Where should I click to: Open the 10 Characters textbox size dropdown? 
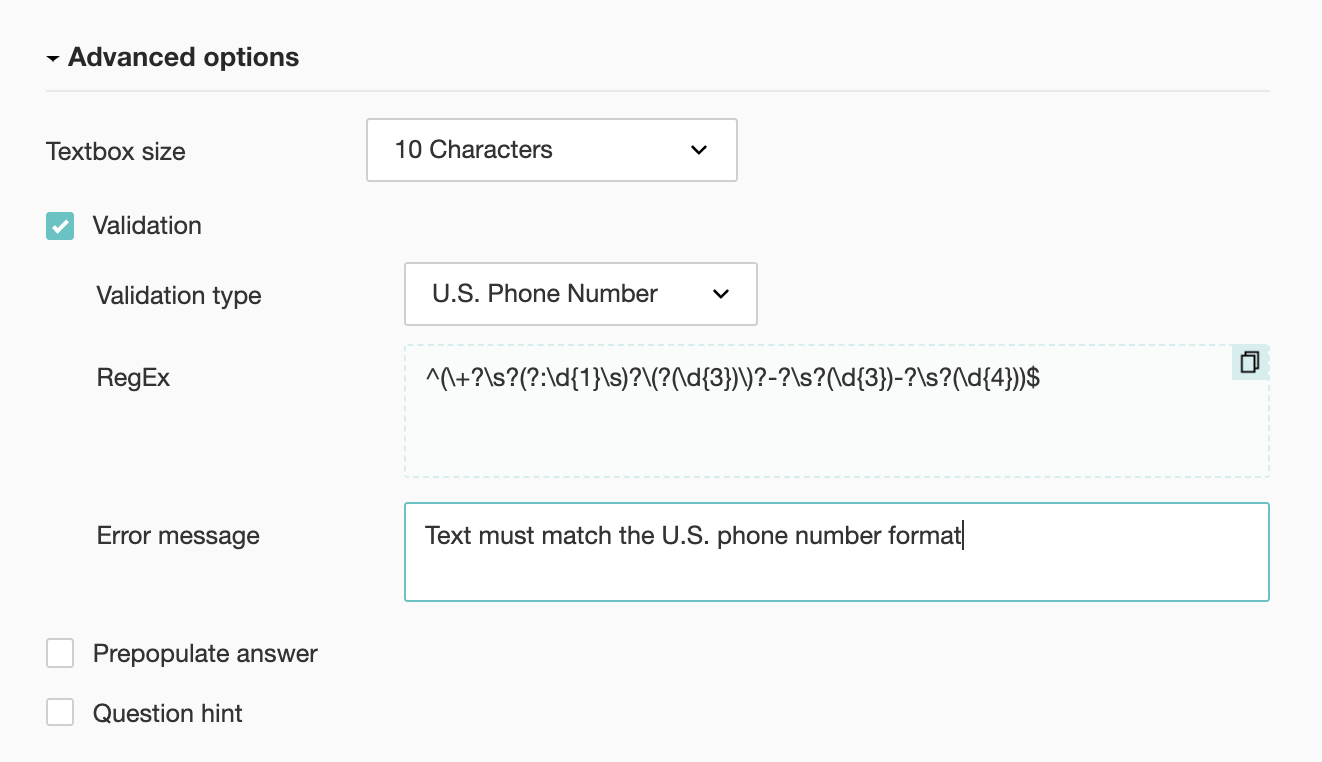coord(551,150)
